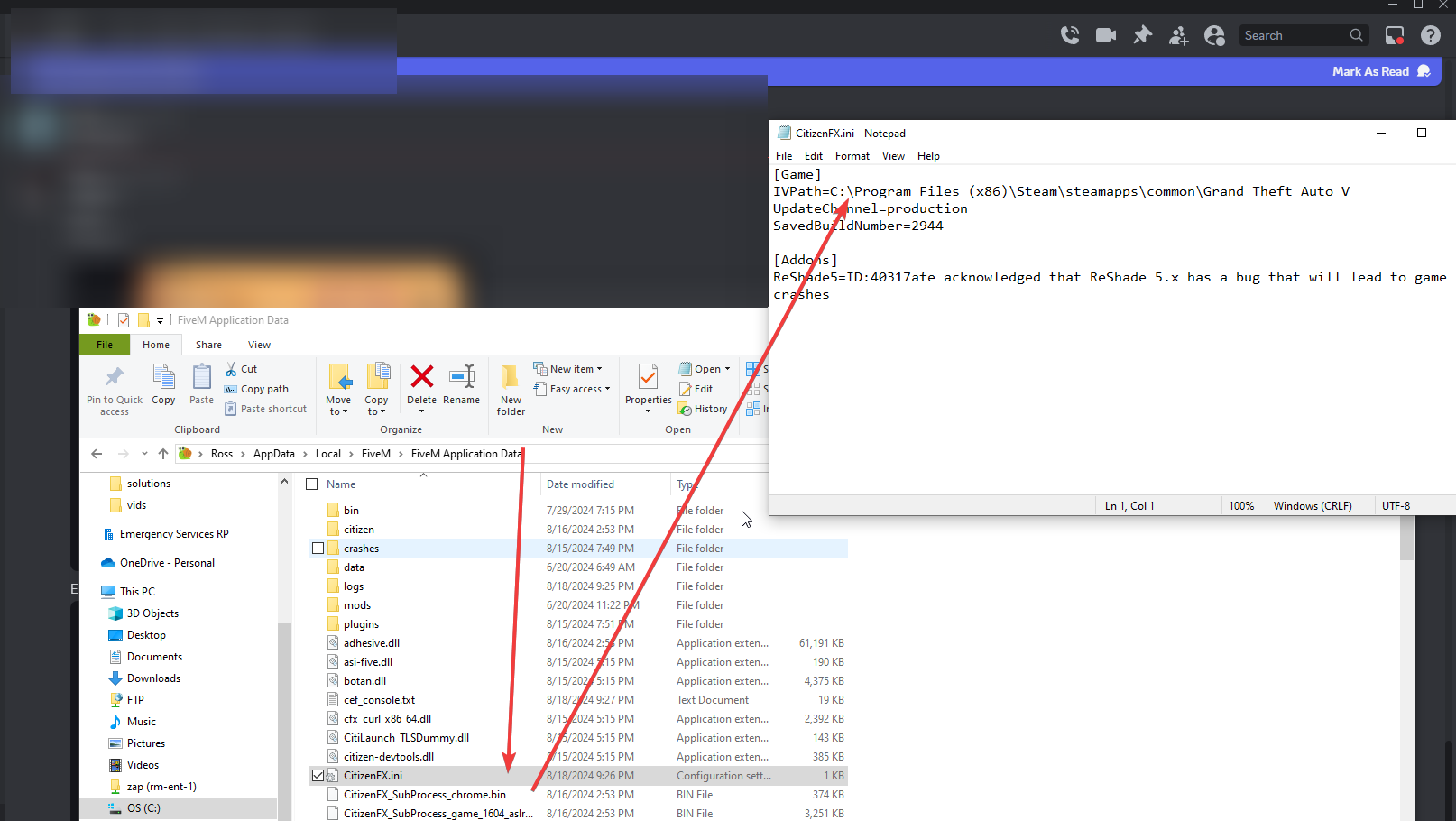Image resolution: width=1456 pixels, height=821 pixels.
Task: Select adhesive.dll file
Action: (x=372, y=643)
